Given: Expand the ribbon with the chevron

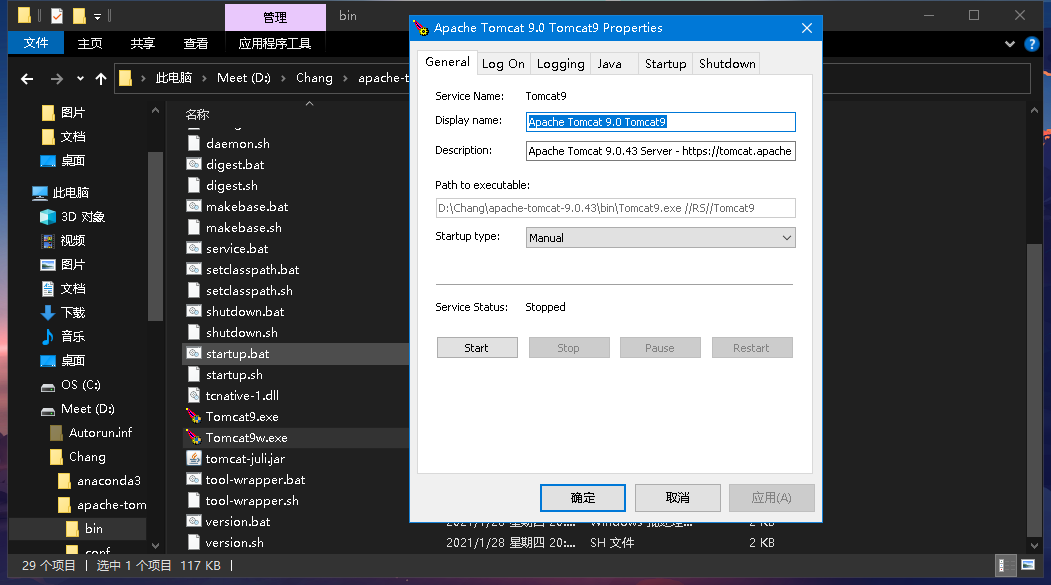Looking at the screenshot, I should pos(1010,44).
